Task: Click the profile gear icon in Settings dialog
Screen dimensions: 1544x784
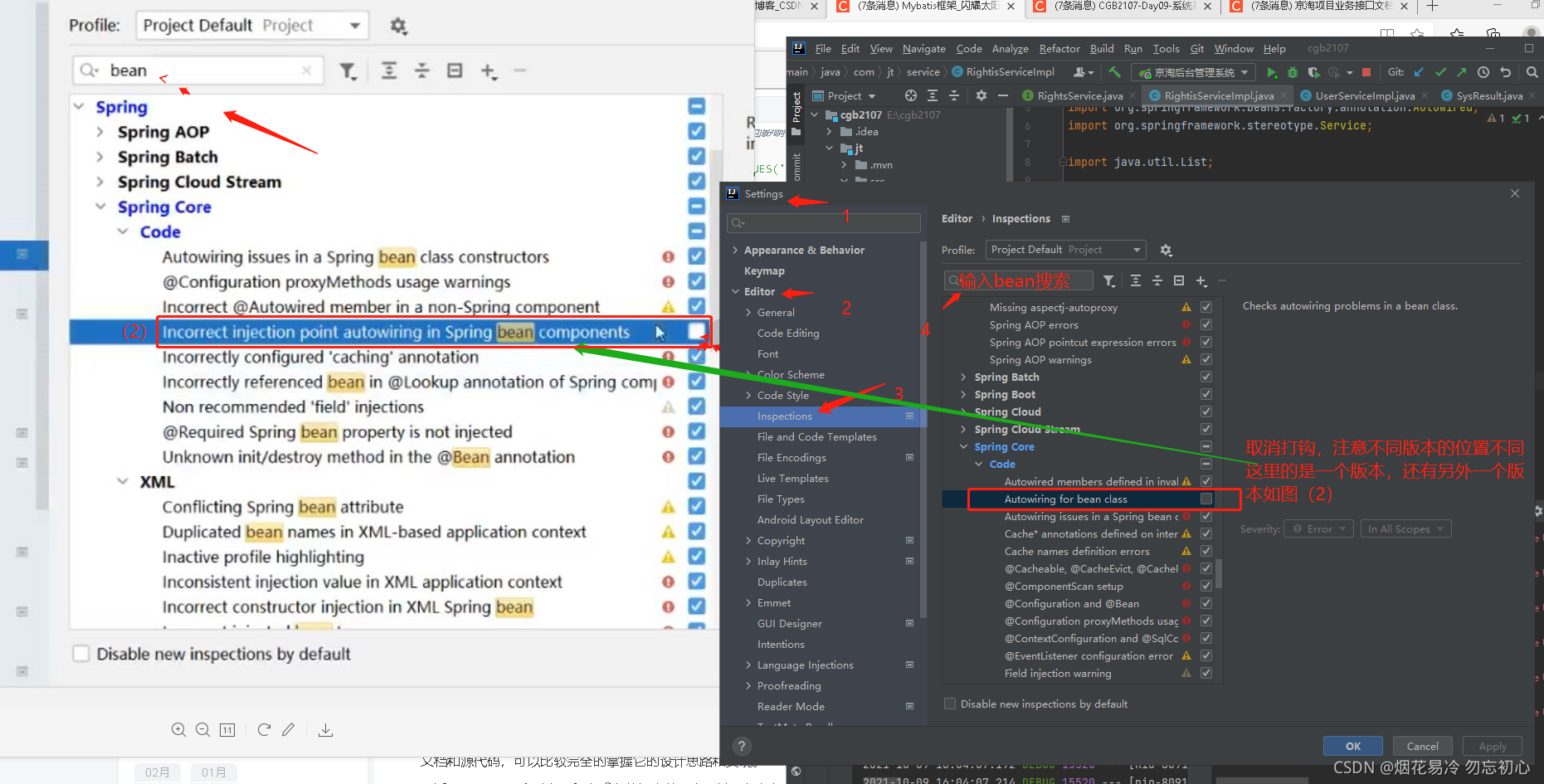Action: coord(1166,250)
